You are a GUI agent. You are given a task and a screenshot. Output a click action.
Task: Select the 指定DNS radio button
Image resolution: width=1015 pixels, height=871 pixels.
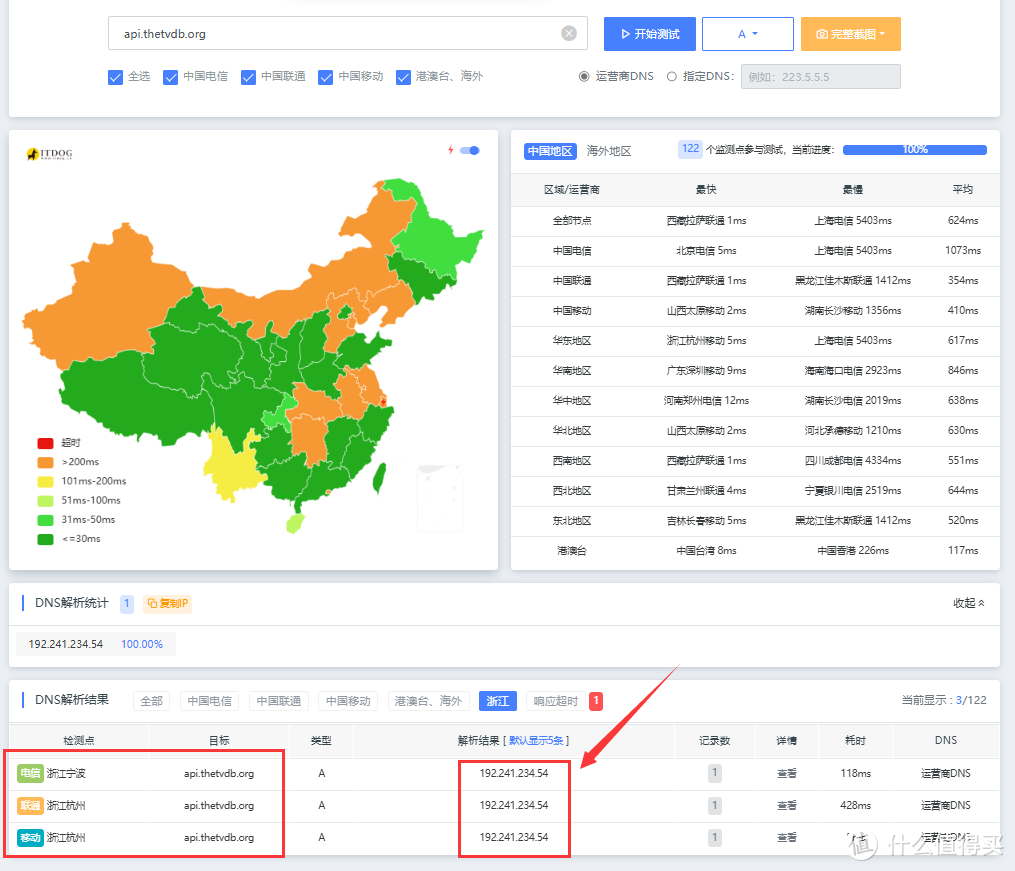click(672, 77)
